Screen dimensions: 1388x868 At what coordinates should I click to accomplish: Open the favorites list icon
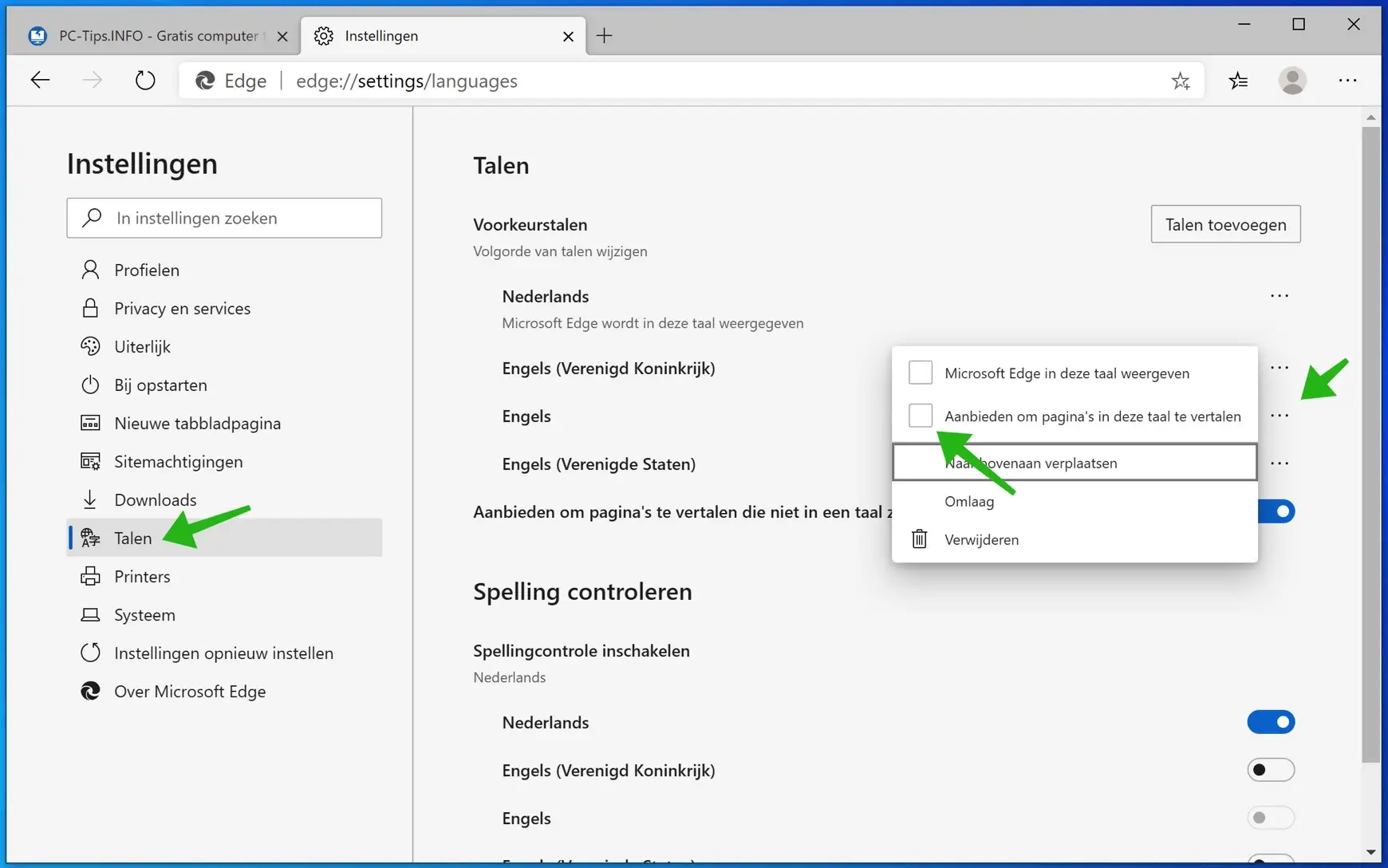[1238, 81]
